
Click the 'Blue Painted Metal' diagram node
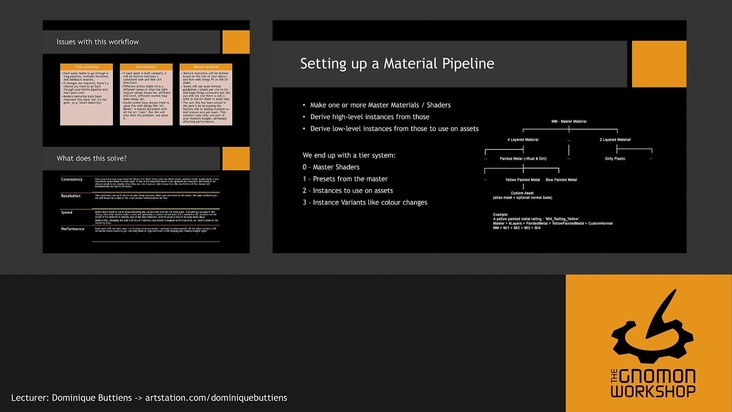click(x=561, y=180)
